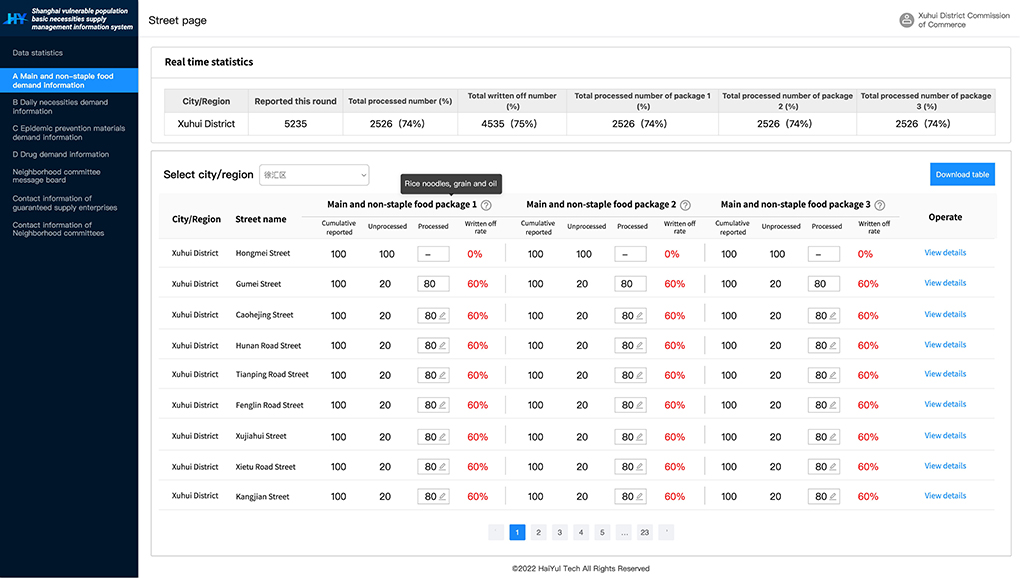1020x578 pixels.
Task: Click Fenglin Road Street package 2 edit pencil
Action: [x=639, y=405]
